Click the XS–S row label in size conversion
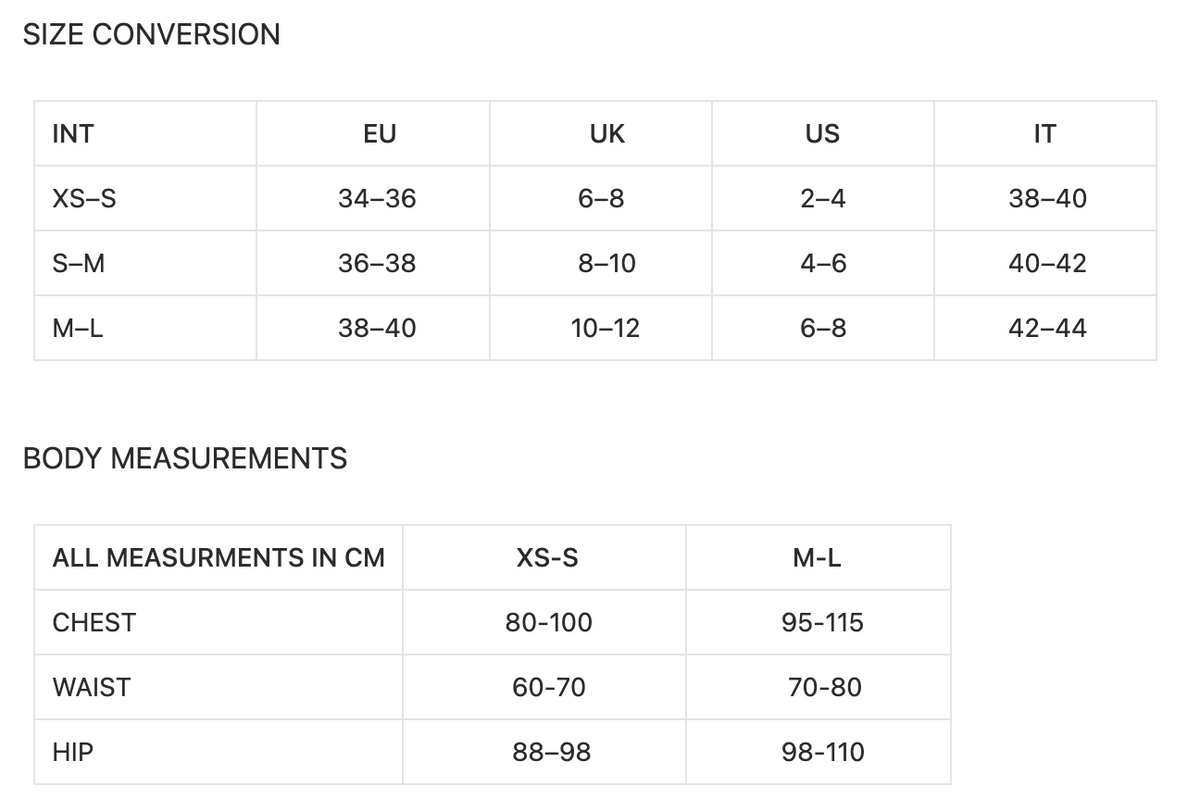 [84, 199]
